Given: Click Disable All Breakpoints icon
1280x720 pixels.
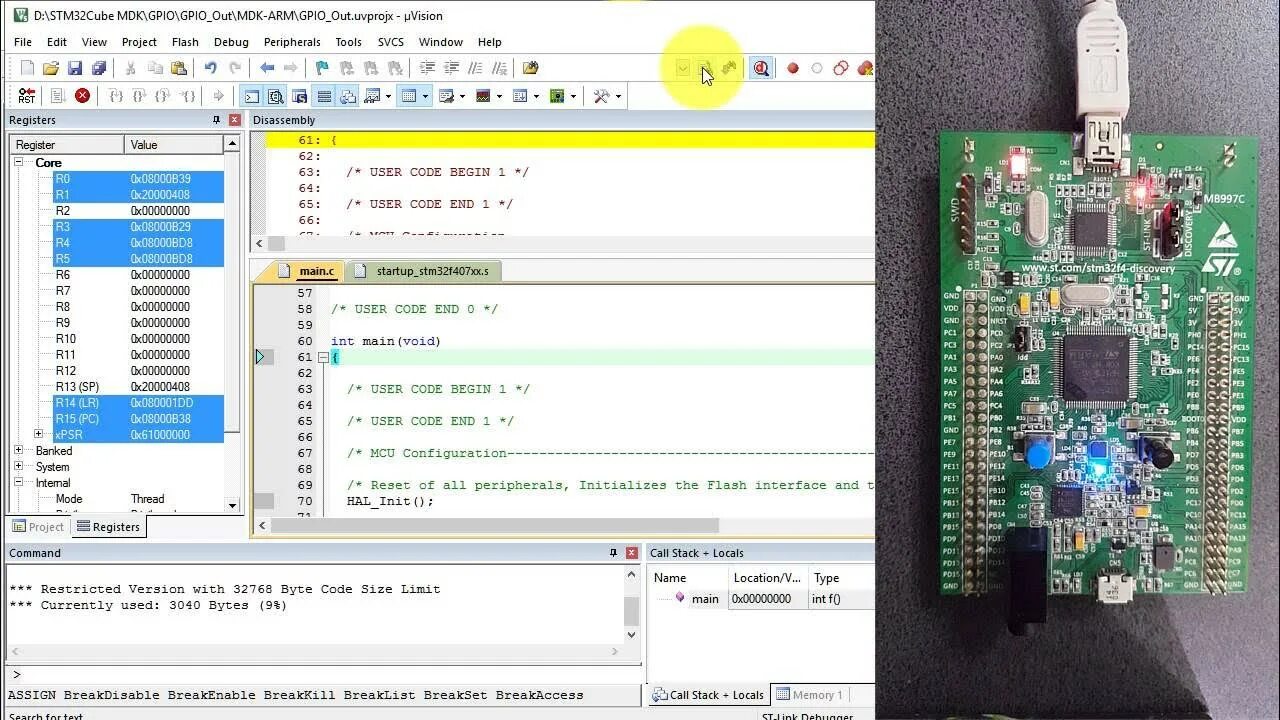Looking at the screenshot, I should pos(840,68).
